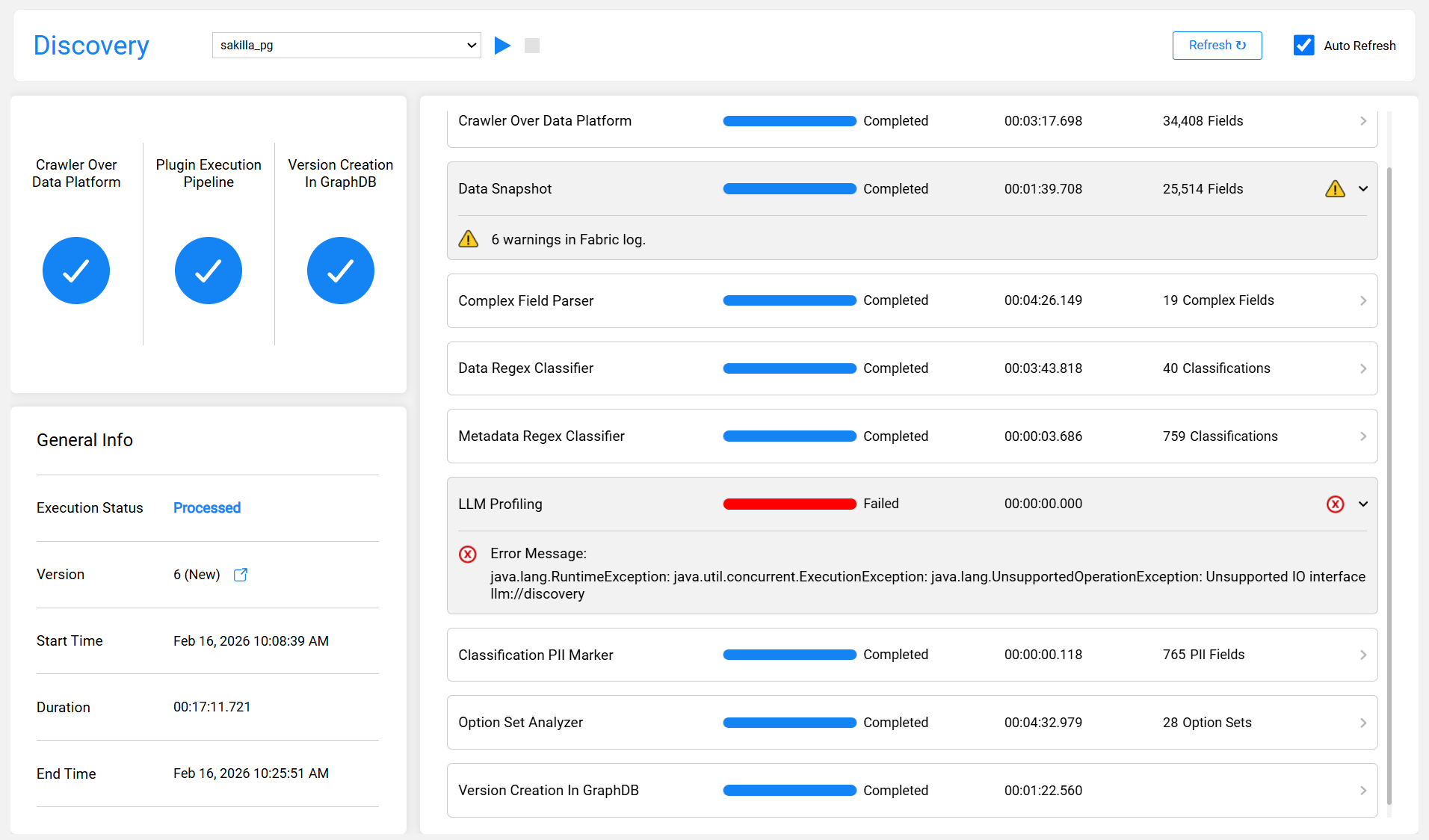Click the 'Option Set Analyzer' plugin name
Screen dimensions: 1429x840
[520, 723]
